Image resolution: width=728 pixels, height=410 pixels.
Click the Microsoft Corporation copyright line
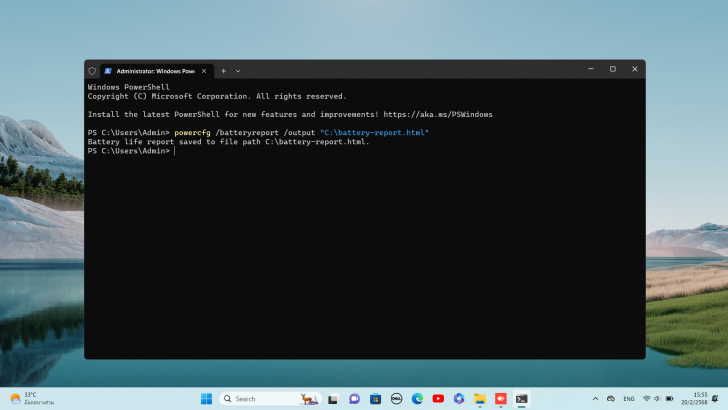tap(217, 96)
